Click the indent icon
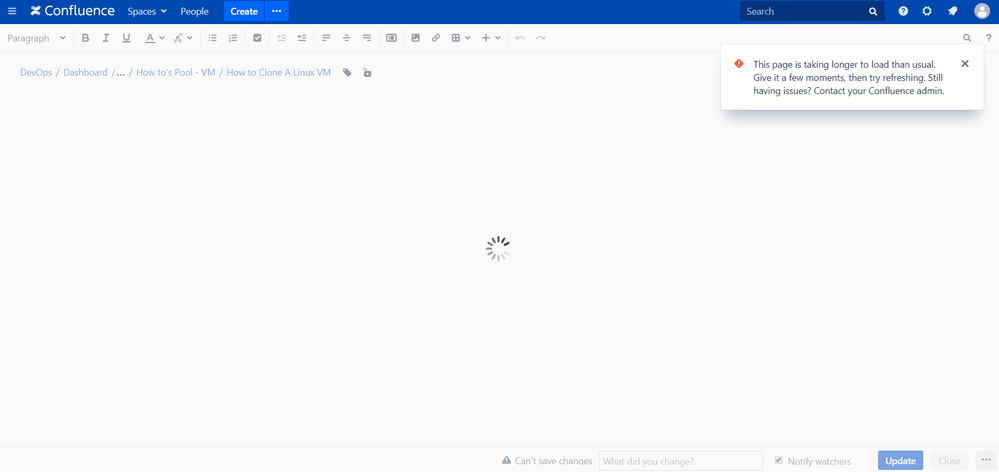 [x=301, y=38]
